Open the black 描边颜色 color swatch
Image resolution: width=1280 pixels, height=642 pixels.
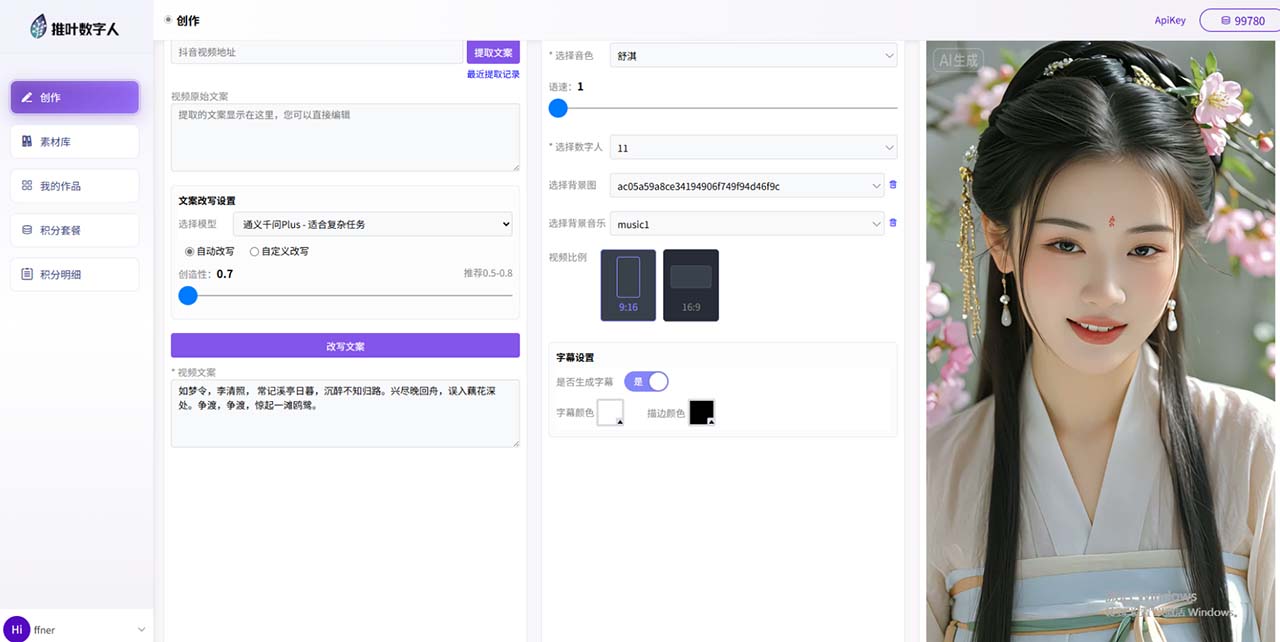(702, 412)
